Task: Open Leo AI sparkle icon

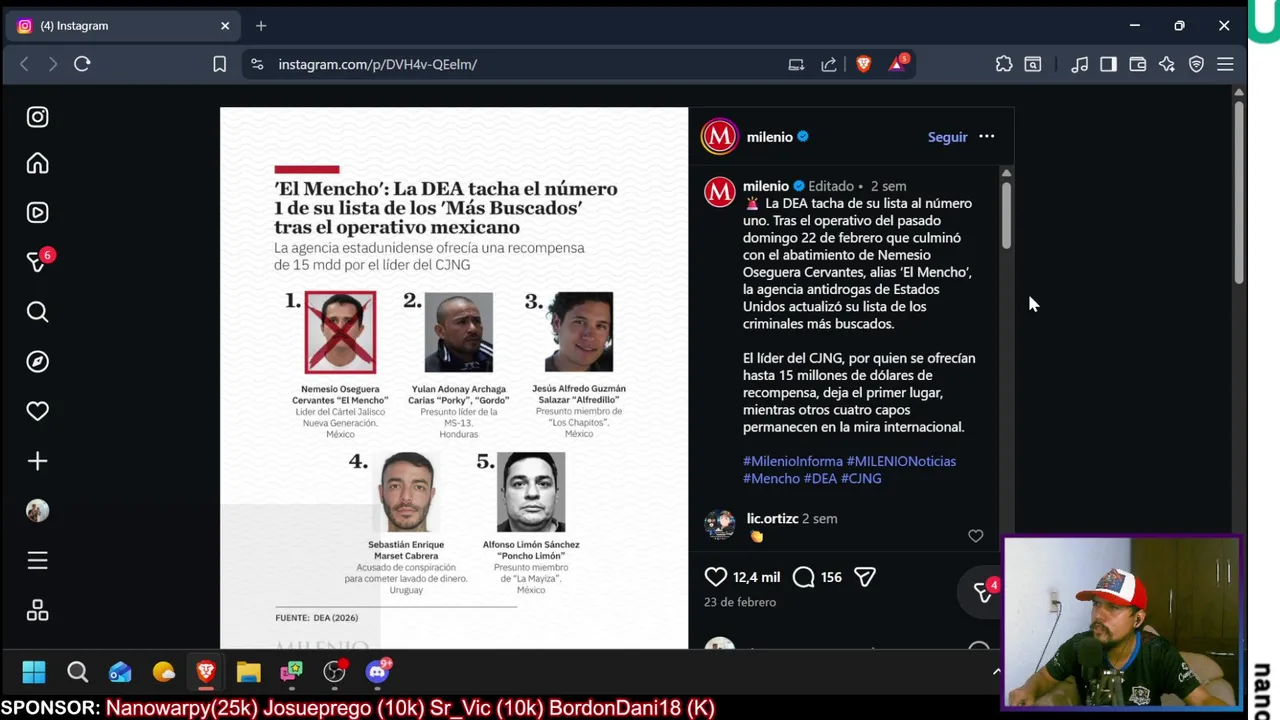Action: point(1167,64)
